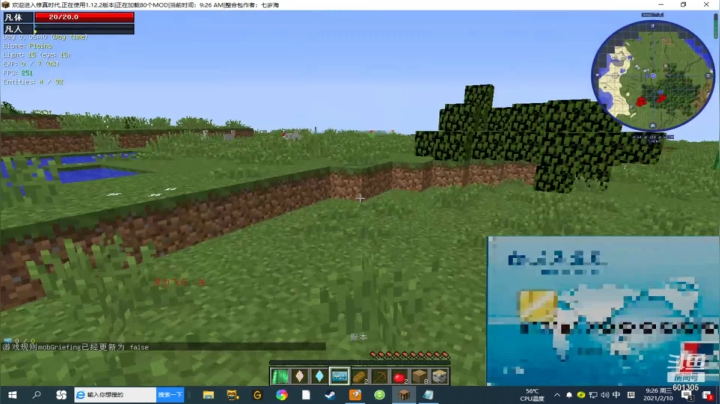Switch to Minecraft crafting-table taskbar icon
720x404 pixels.
tap(404, 395)
